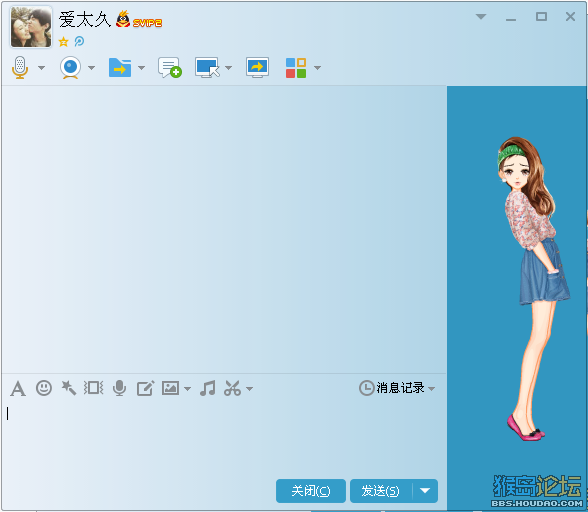
Task: Open voice call options dropdown arrow
Action: click(x=41, y=68)
